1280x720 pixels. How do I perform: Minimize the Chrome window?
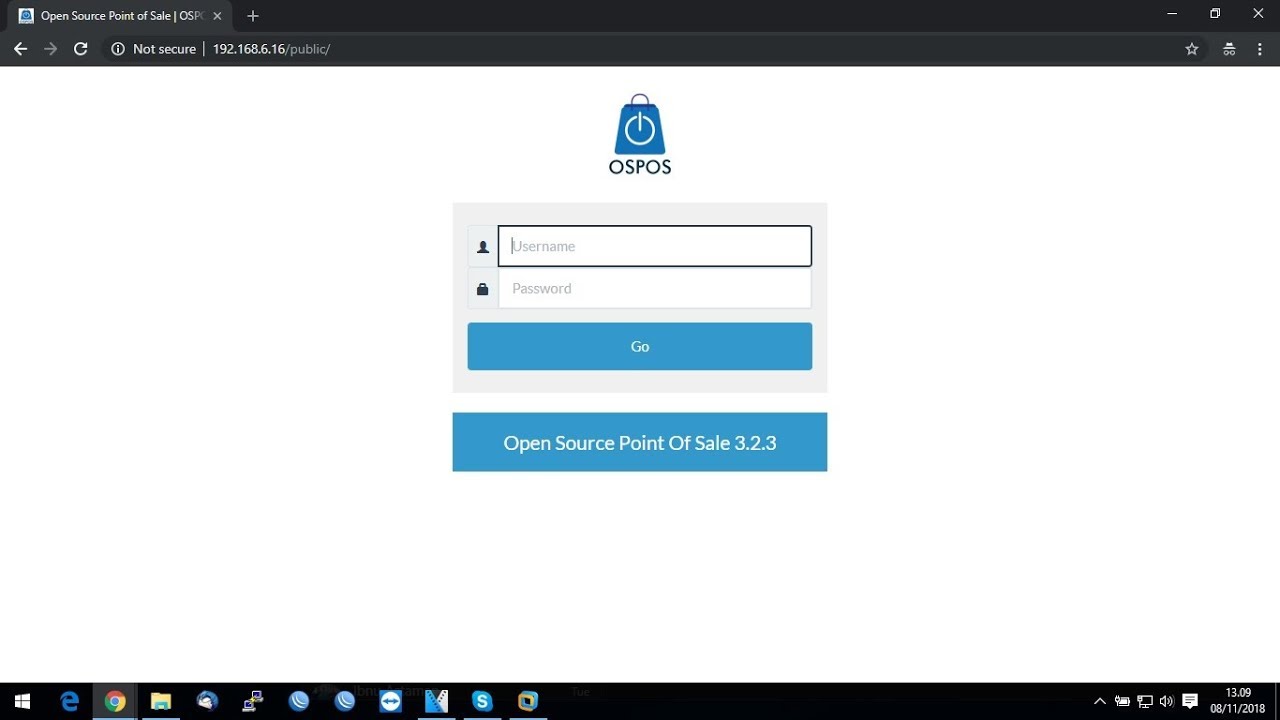point(1171,13)
